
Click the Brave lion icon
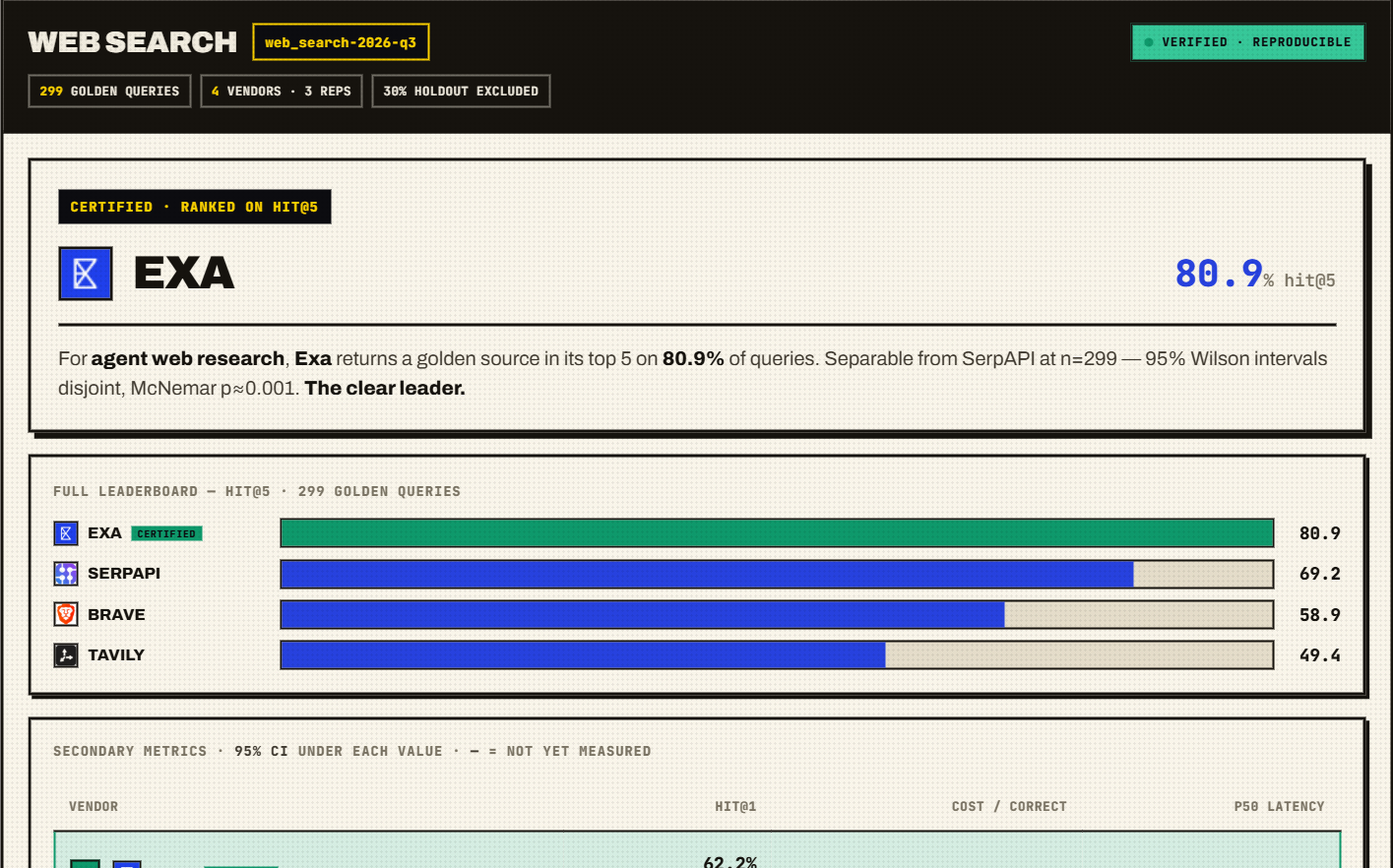pos(66,614)
